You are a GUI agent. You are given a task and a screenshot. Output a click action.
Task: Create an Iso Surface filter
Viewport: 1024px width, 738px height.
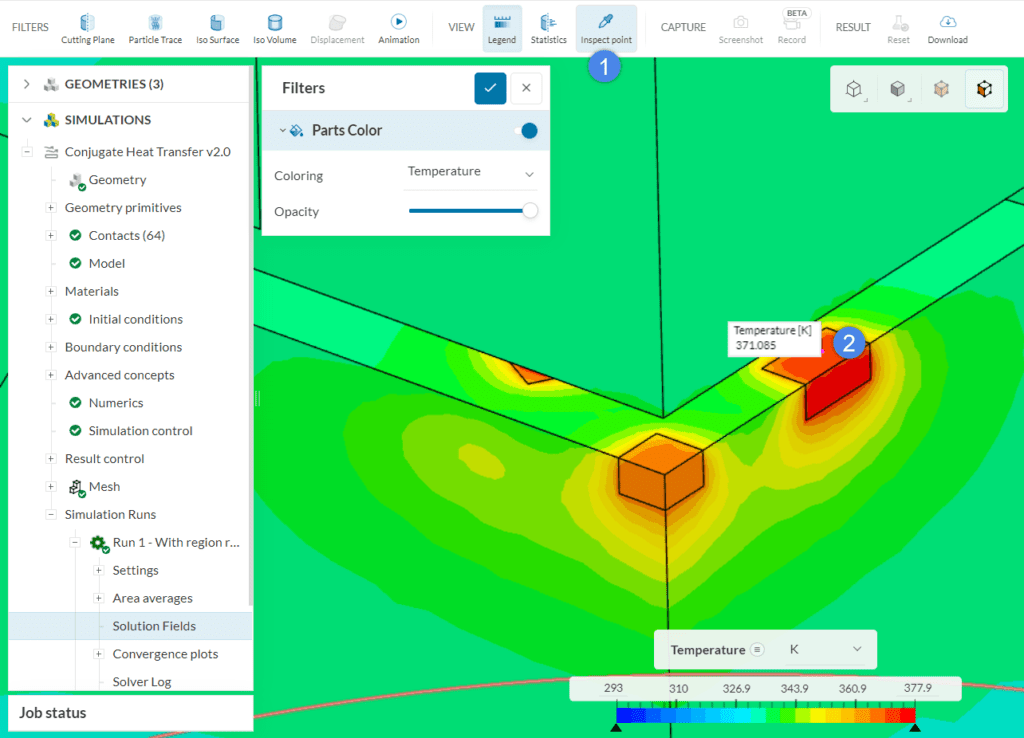coord(217,28)
